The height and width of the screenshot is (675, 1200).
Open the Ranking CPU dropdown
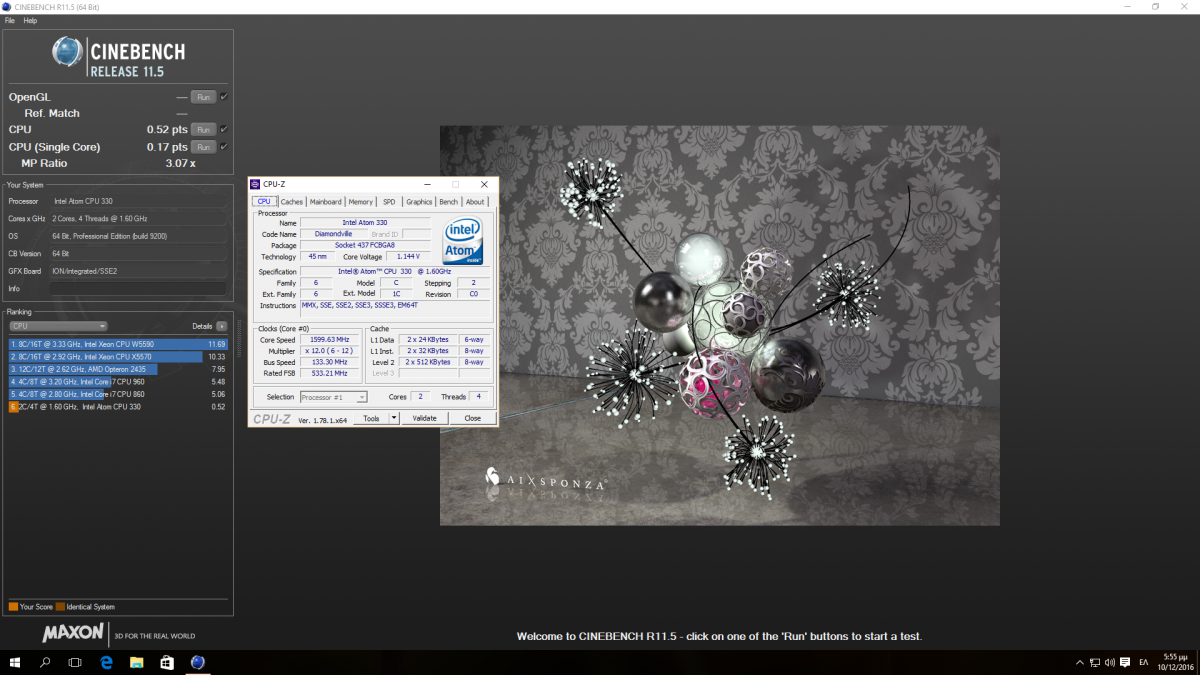[58, 326]
